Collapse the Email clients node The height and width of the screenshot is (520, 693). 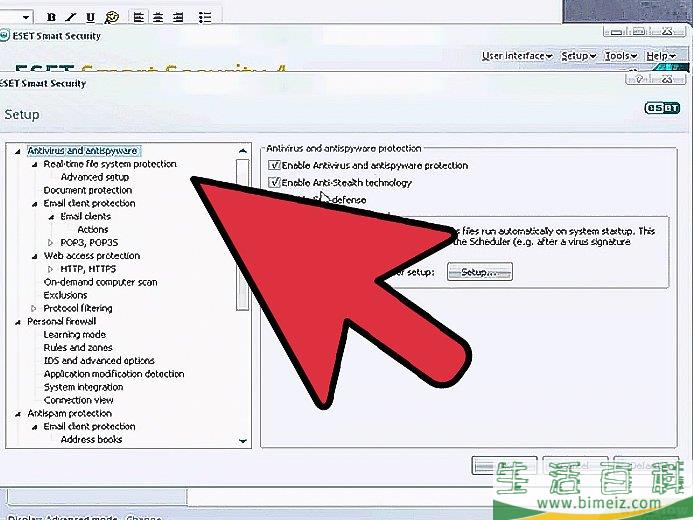51,217
